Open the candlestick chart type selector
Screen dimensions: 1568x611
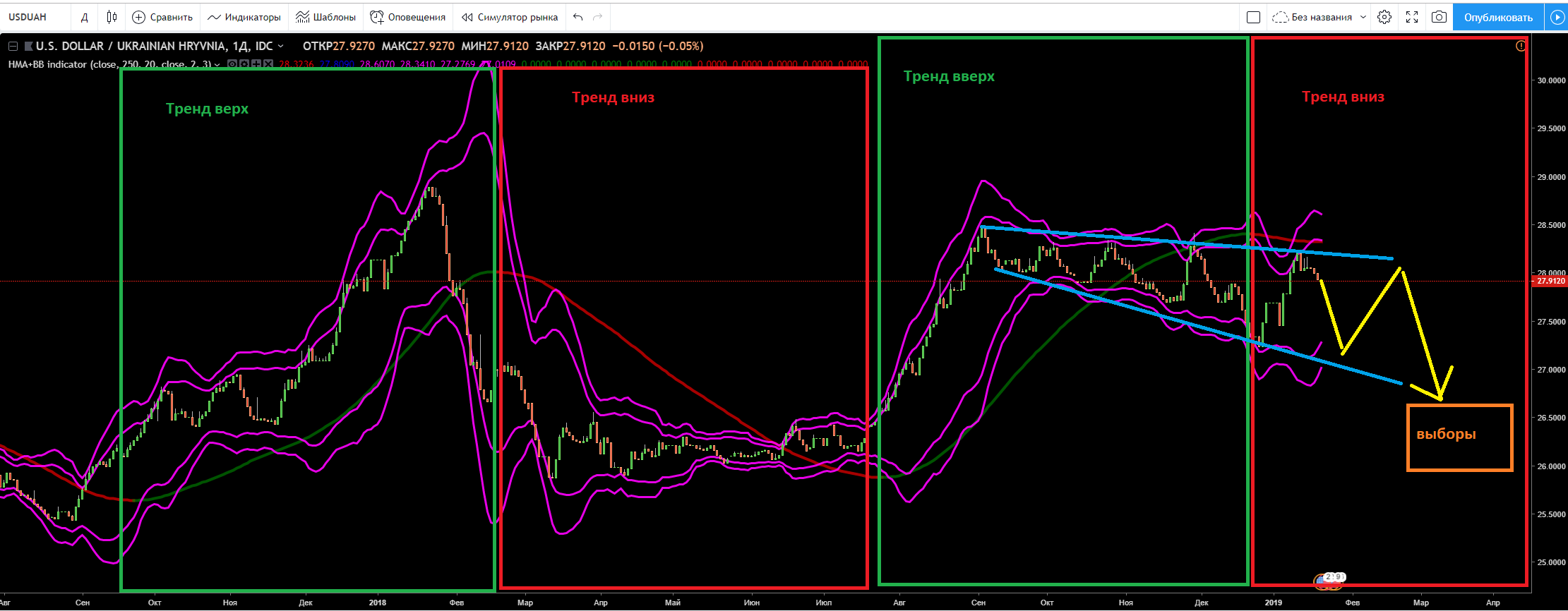point(112,17)
